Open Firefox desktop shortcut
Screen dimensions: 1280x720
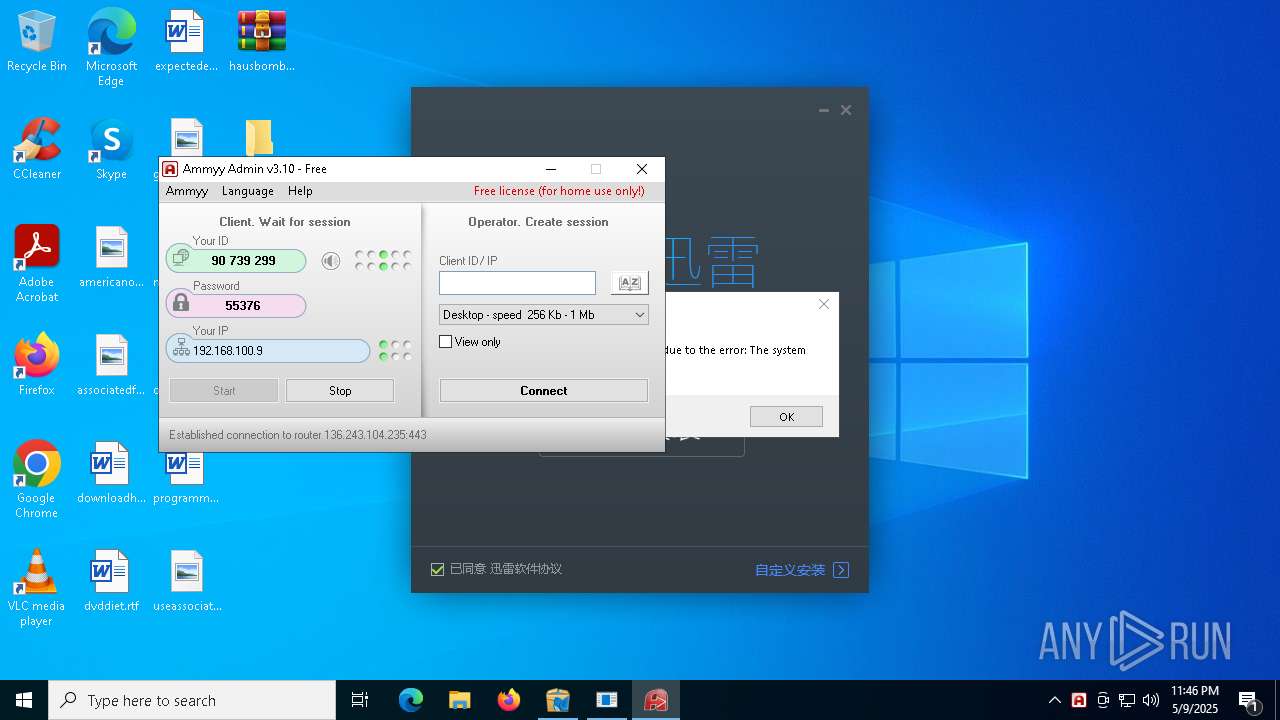(x=37, y=365)
